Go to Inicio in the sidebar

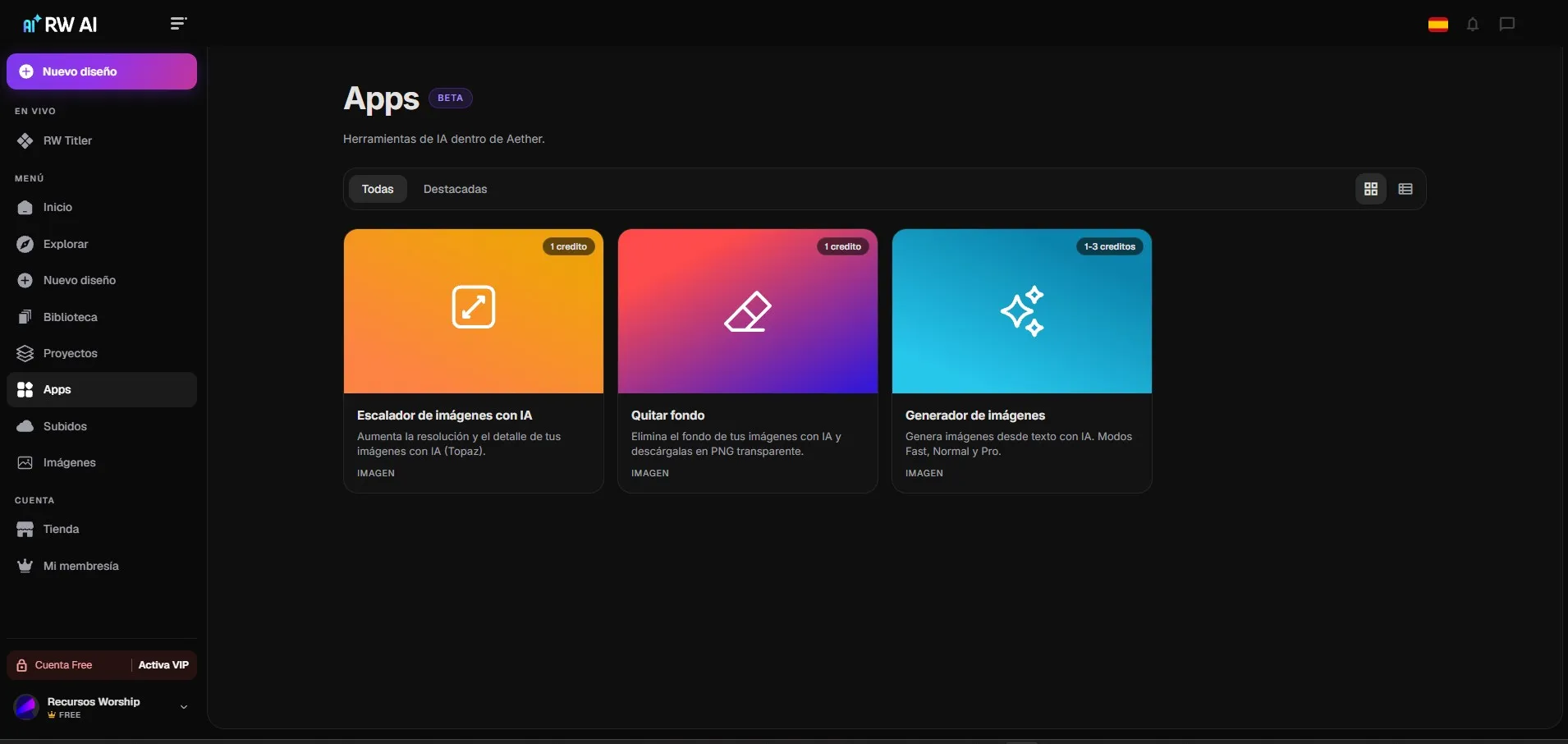[102, 207]
